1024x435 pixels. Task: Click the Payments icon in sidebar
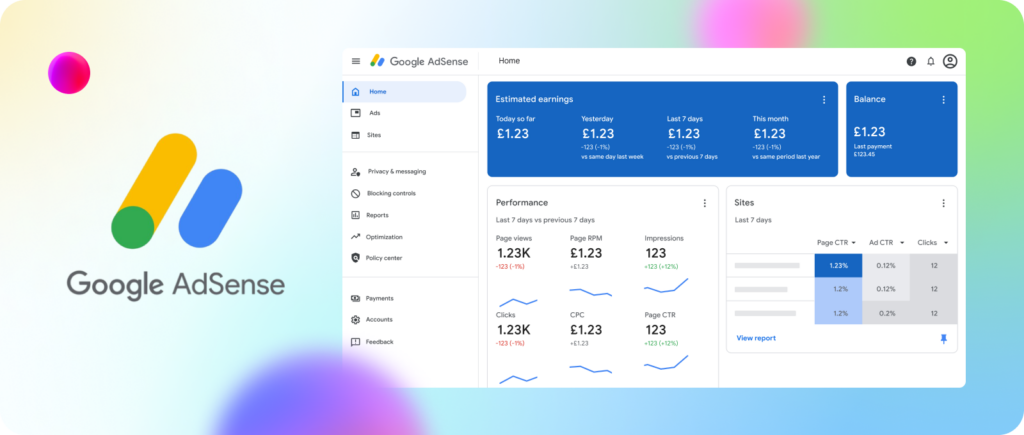click(x=355, y=298)
